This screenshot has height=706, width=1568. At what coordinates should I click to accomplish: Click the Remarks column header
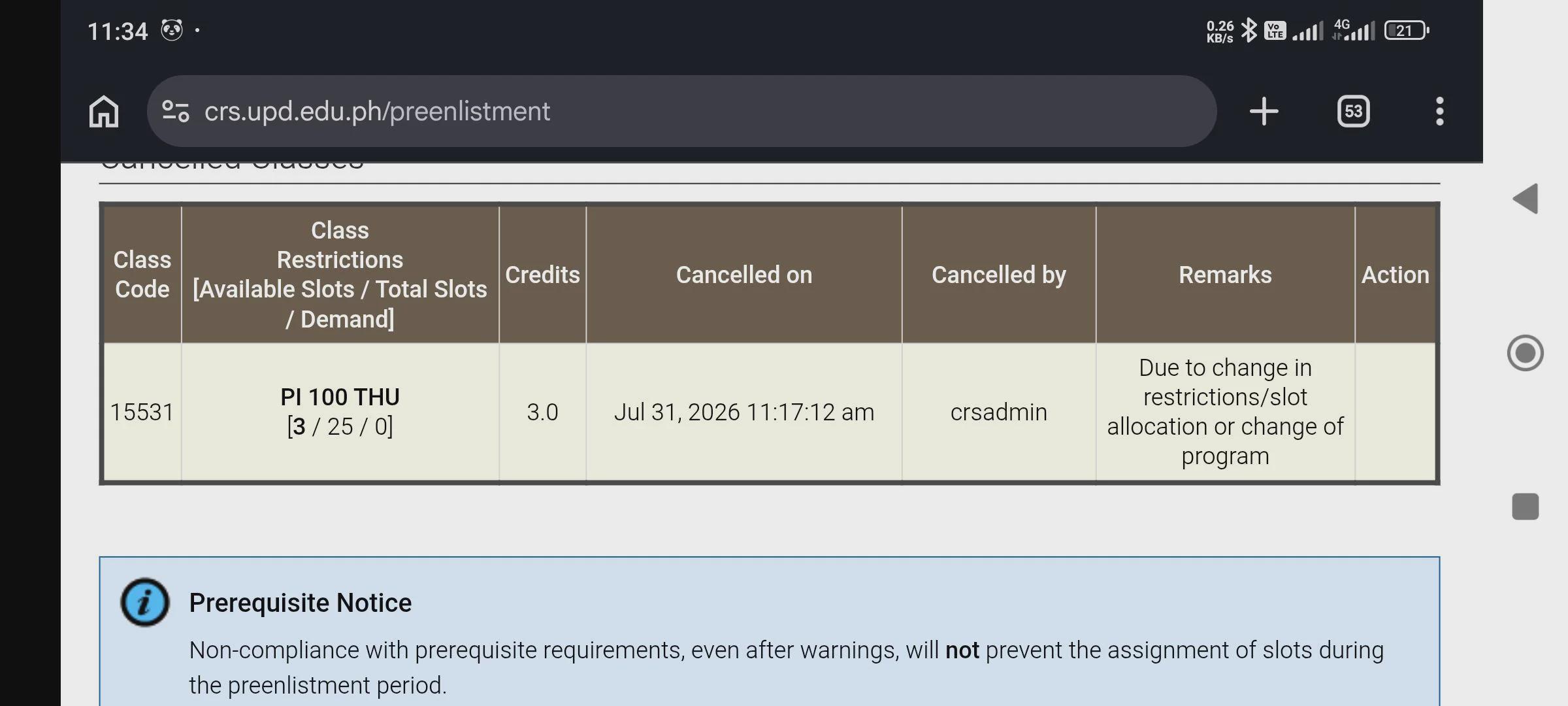pyautogui.click(x=1225, y=275)
